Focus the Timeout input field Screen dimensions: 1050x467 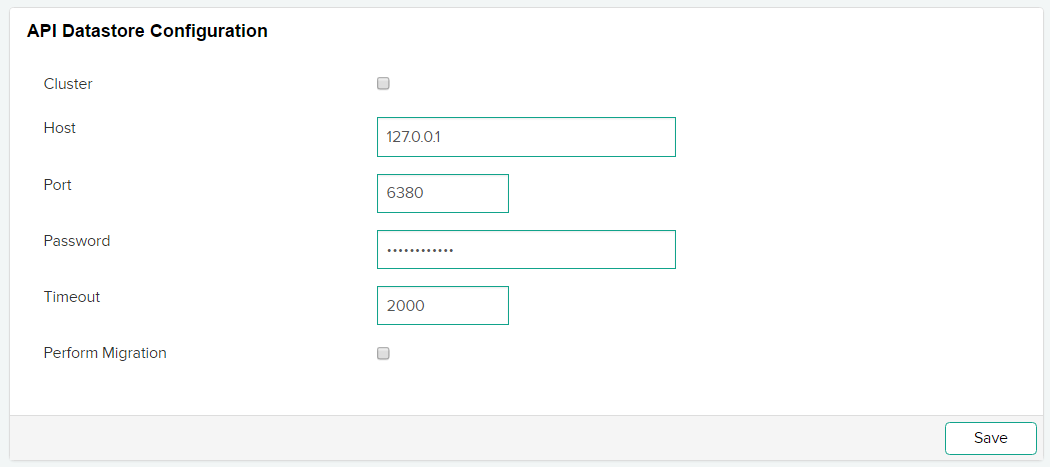443,306
